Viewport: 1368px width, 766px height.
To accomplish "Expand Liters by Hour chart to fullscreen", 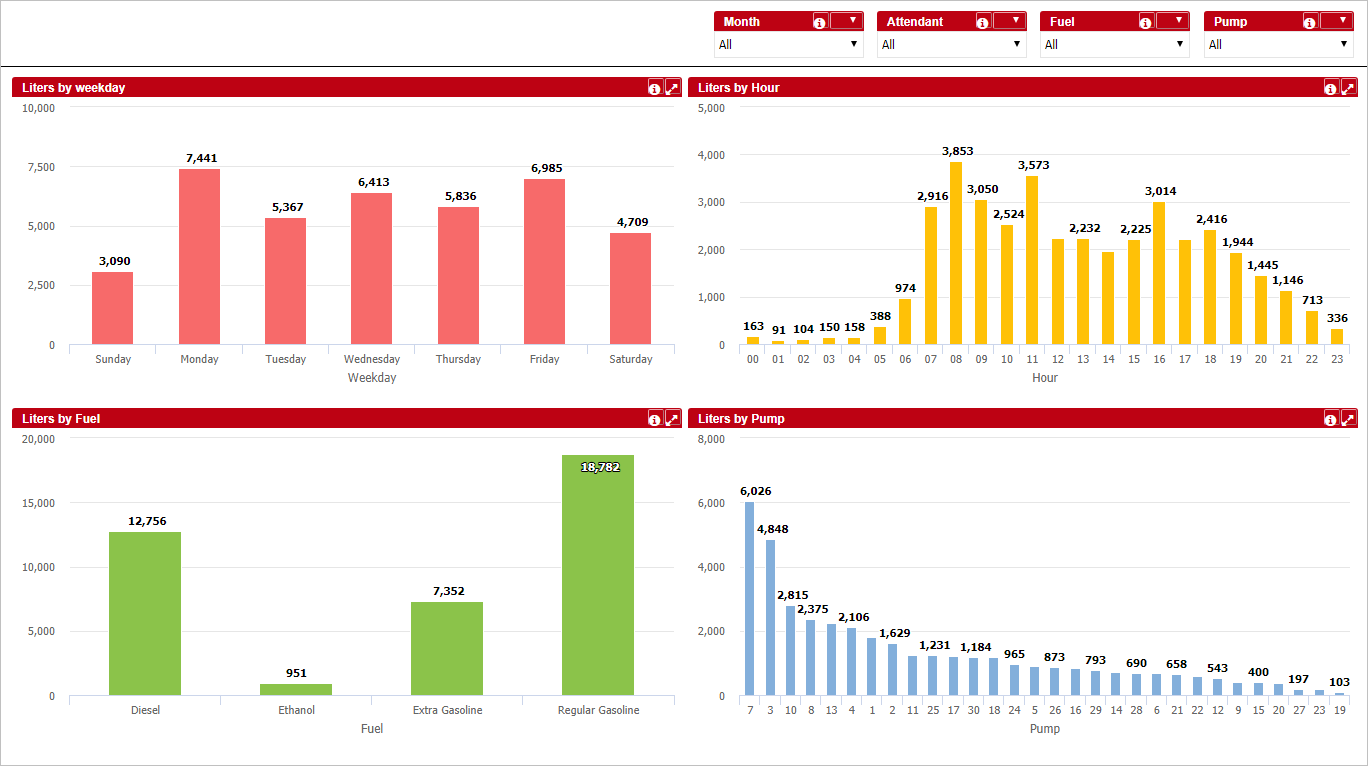I will pyautogui.click(x=1349, y=88).
